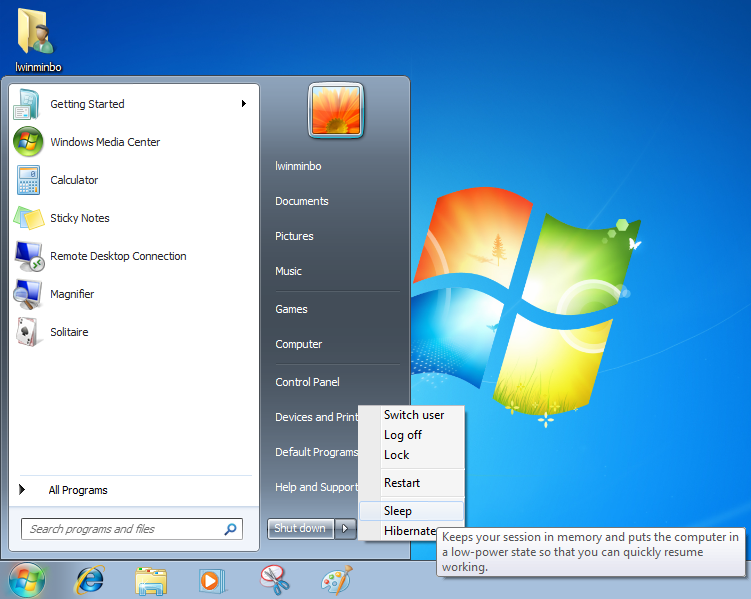This screenshot has width=751, height=599.
Task: Click the Sticky Notes label
Action: 80,218
